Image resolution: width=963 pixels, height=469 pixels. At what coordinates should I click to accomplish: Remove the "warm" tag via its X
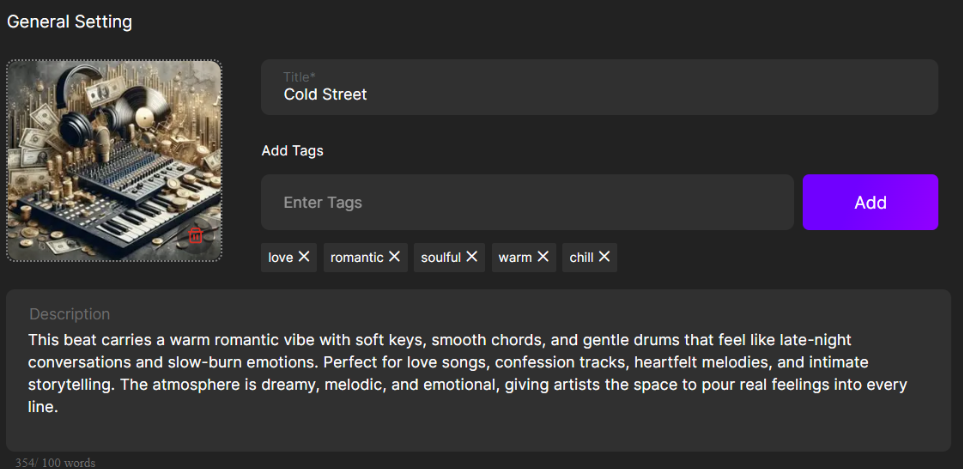[543, 257]
